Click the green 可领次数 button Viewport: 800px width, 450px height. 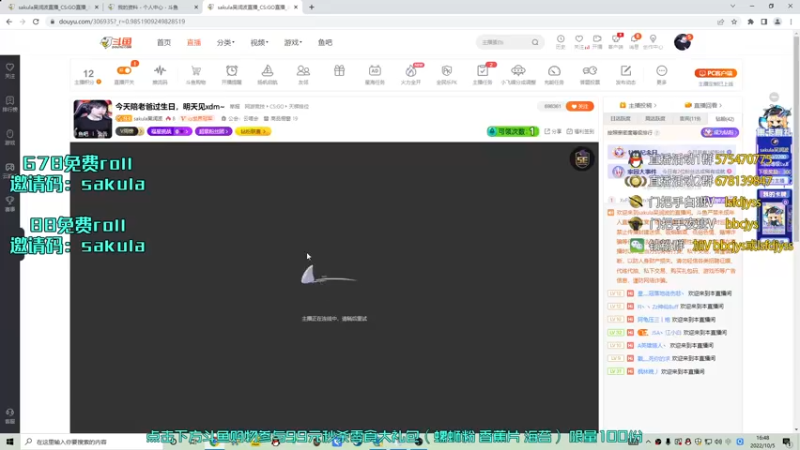pyautogui.click(x=513, y=131)
